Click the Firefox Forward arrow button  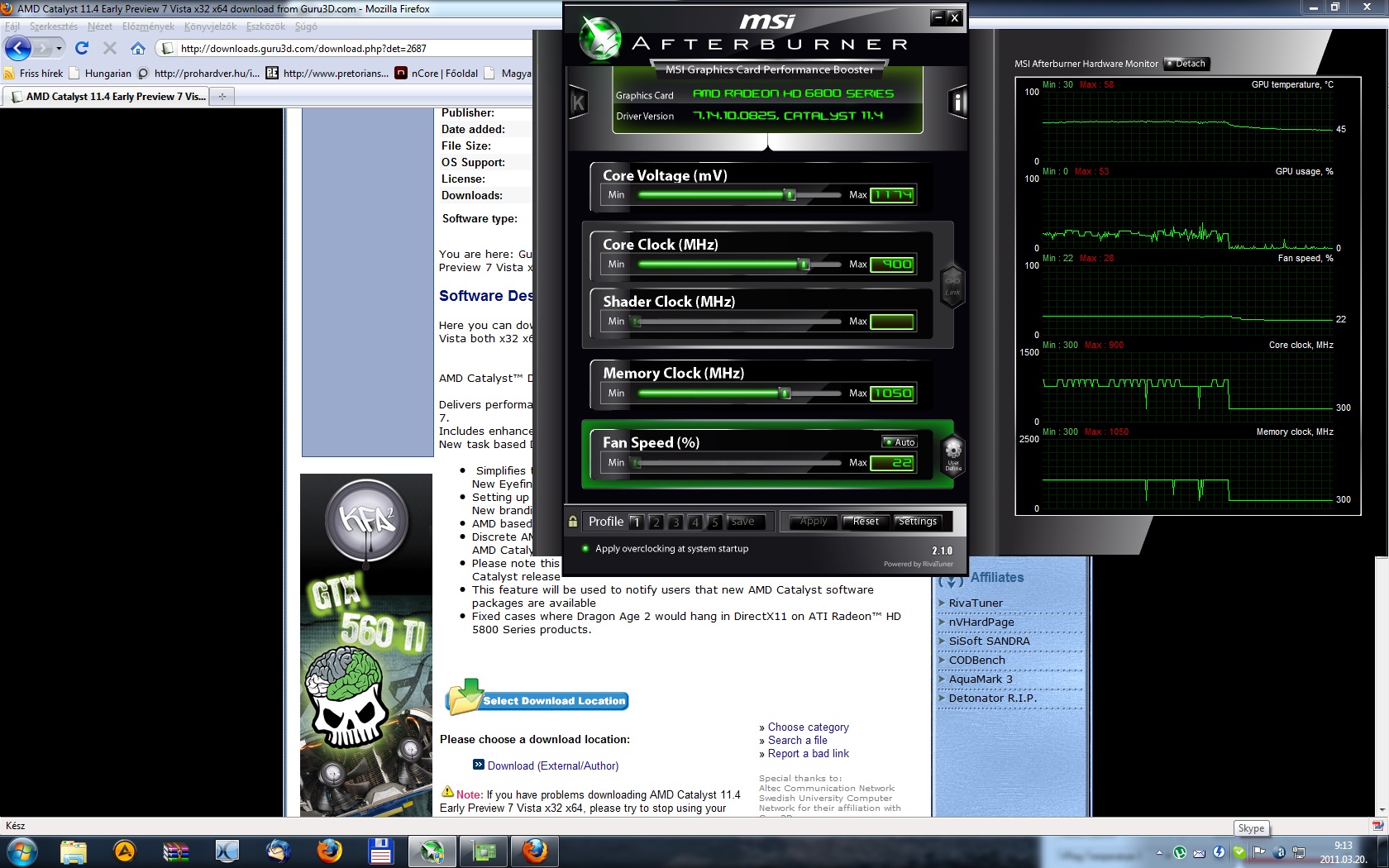[x=42, y=48]
